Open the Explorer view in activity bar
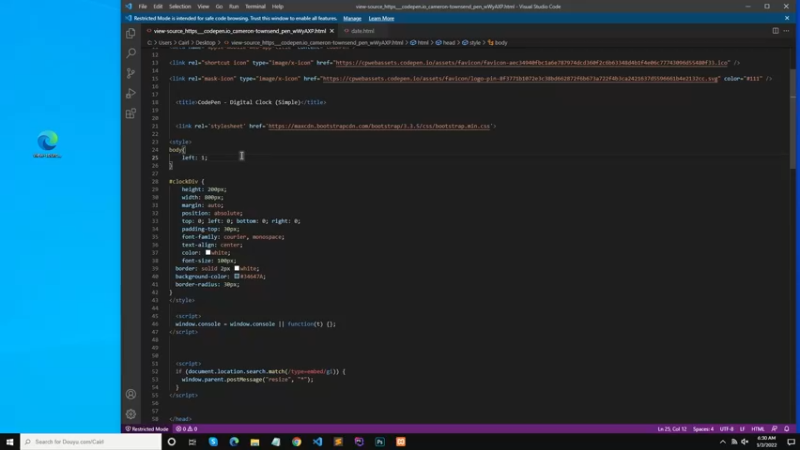 click(x=131, y=34)
